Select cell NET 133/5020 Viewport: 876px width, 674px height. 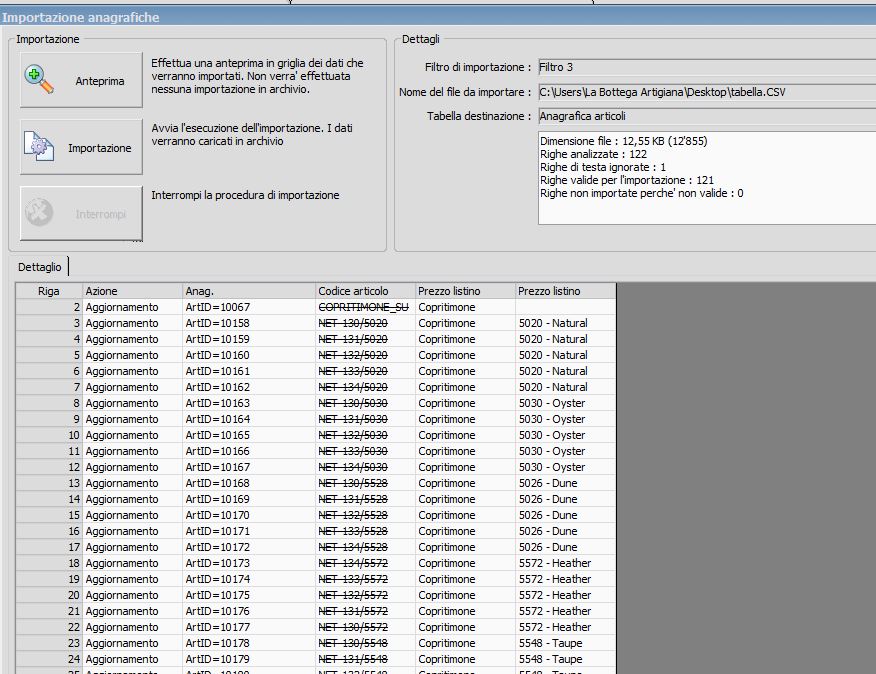[365, 371]
